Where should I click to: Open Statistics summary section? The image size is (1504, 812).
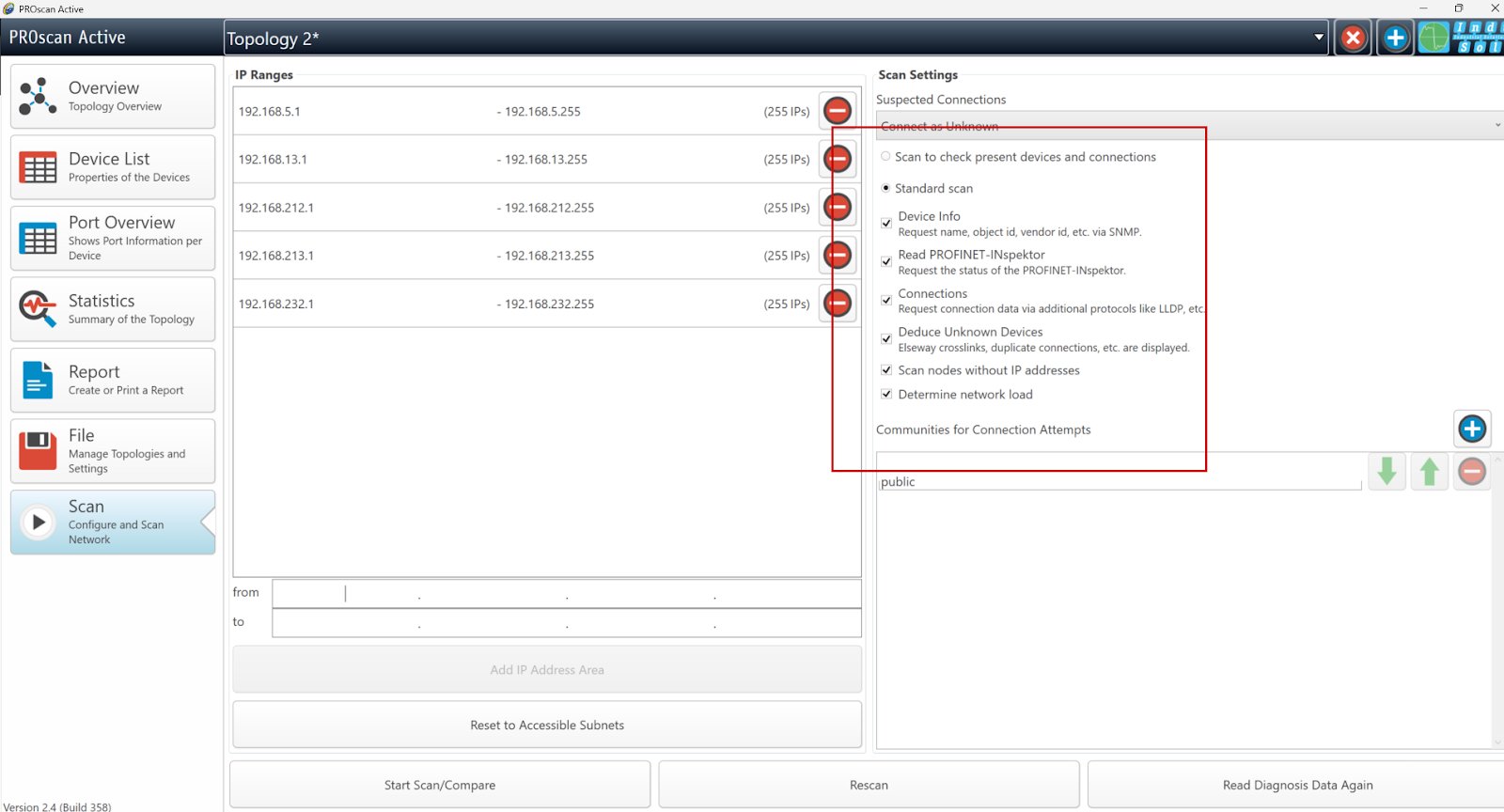point(113,309)
